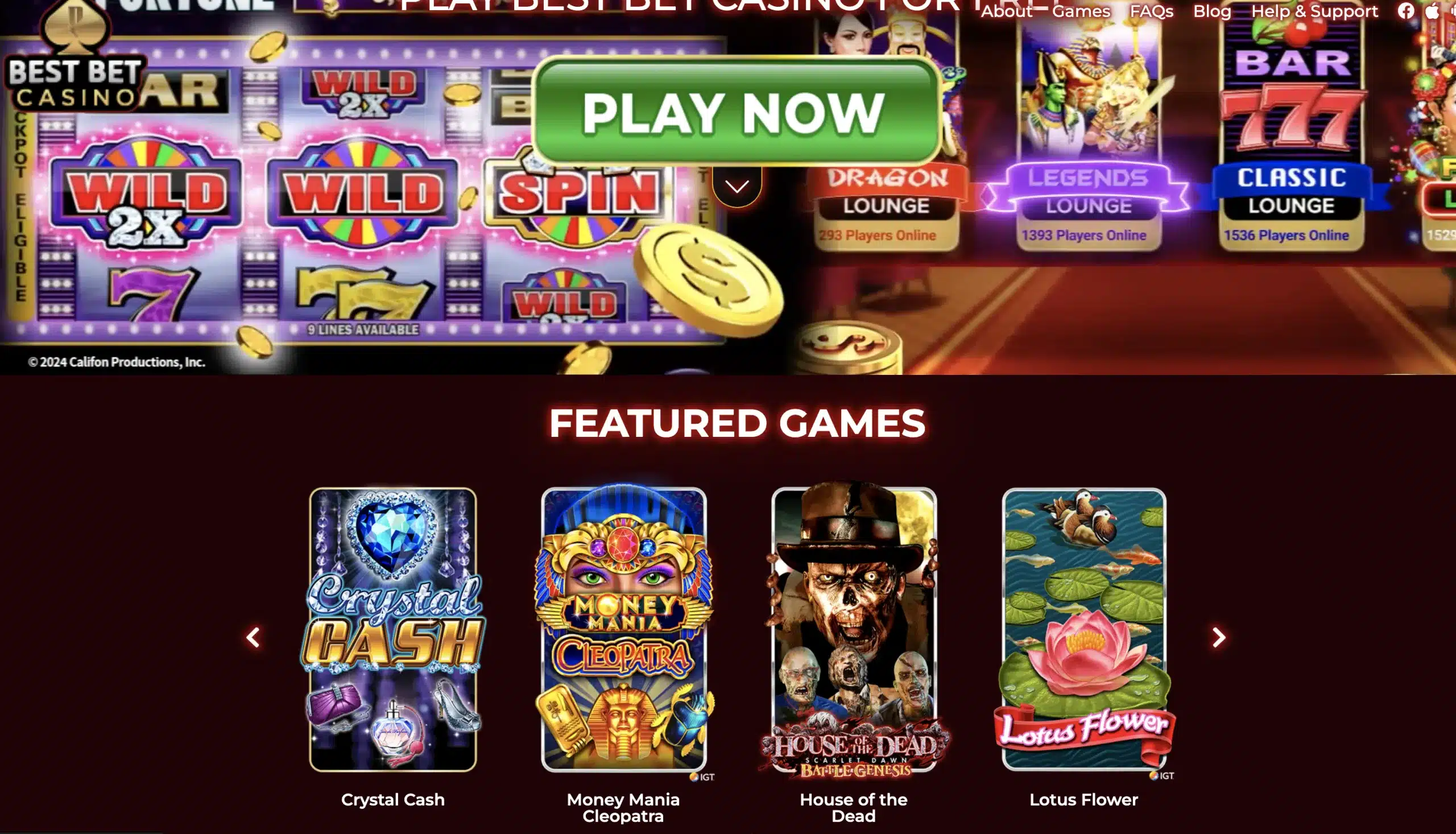Open the Games menu item
Screen dimensions: 1456x834
click(x=1081, y=11)
